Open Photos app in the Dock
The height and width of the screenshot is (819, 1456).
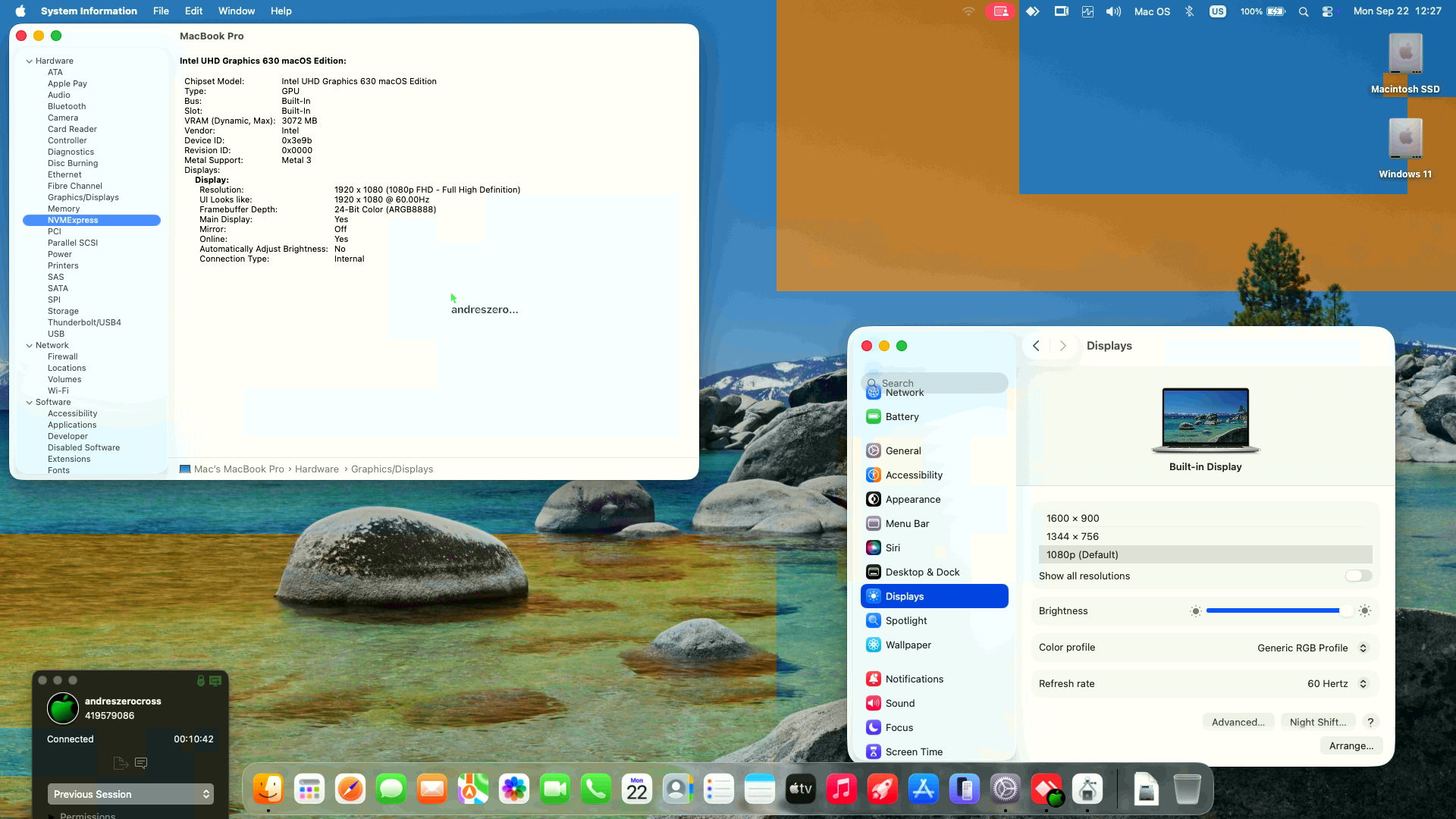[514, 789]
